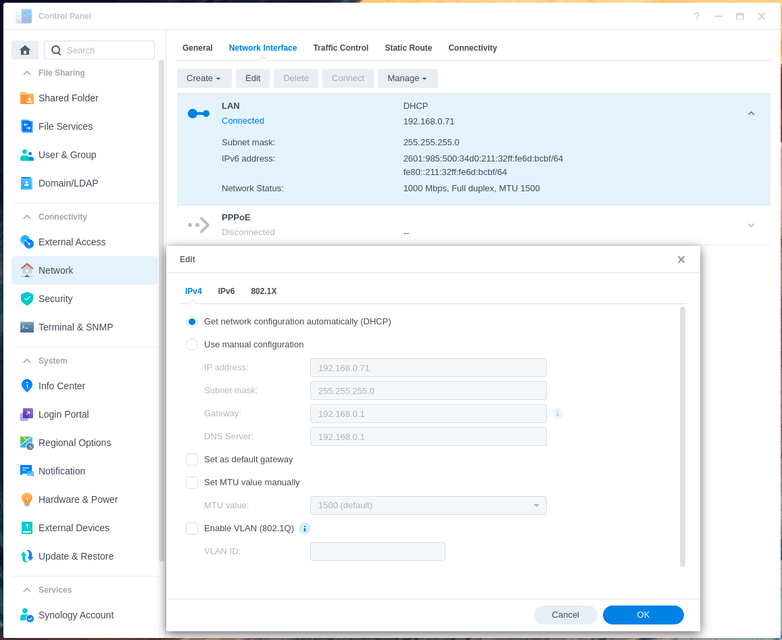Collapse the LAN interface details chevron

tap(751, 114)
